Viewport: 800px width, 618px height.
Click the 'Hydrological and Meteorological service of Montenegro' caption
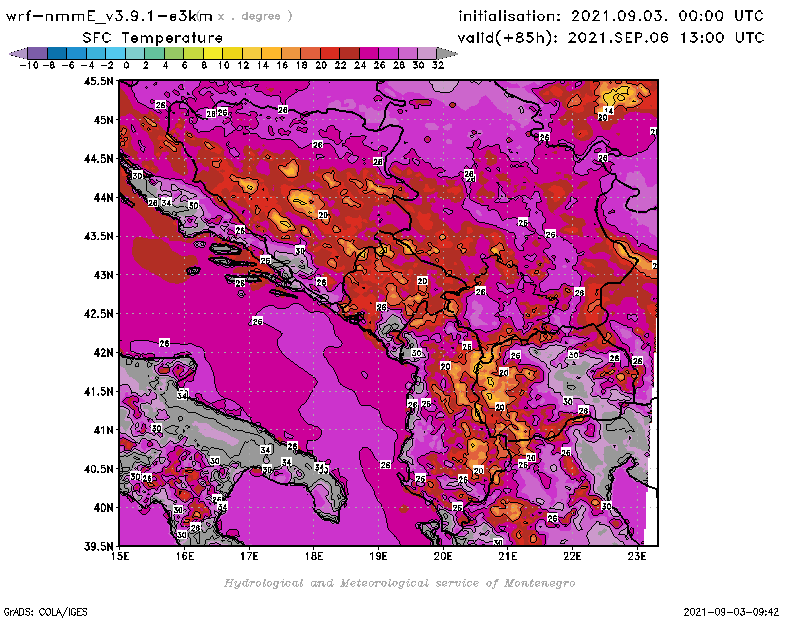(399, 583)
